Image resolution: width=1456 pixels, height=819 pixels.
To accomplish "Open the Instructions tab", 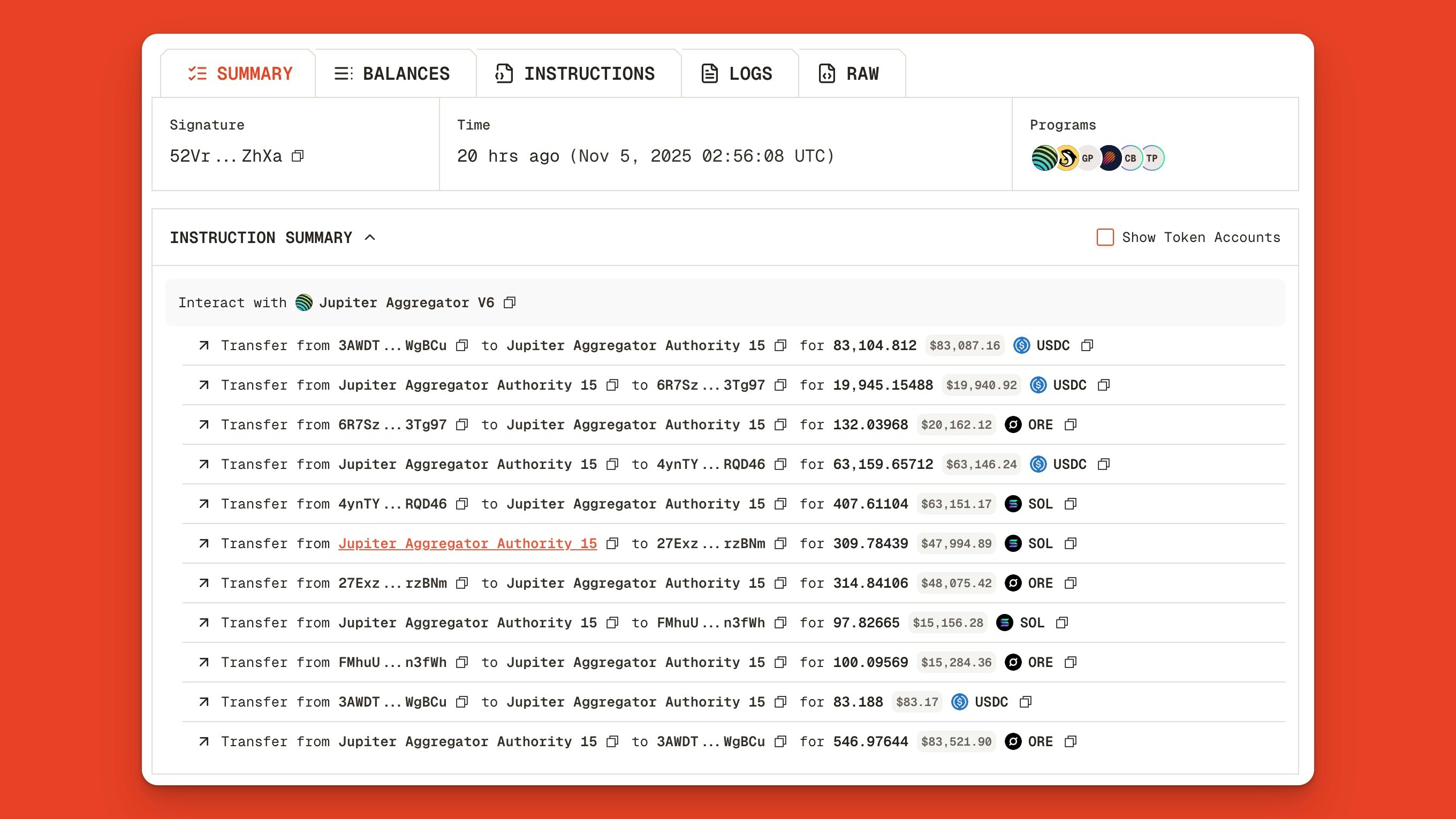I will point(575,74).
